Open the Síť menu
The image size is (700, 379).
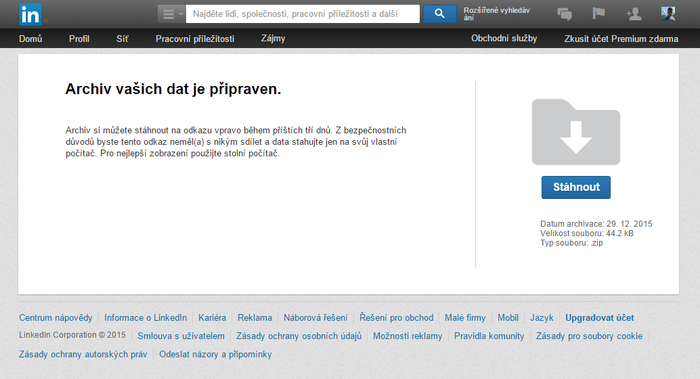pyautogui.click(x=122, y=39)
